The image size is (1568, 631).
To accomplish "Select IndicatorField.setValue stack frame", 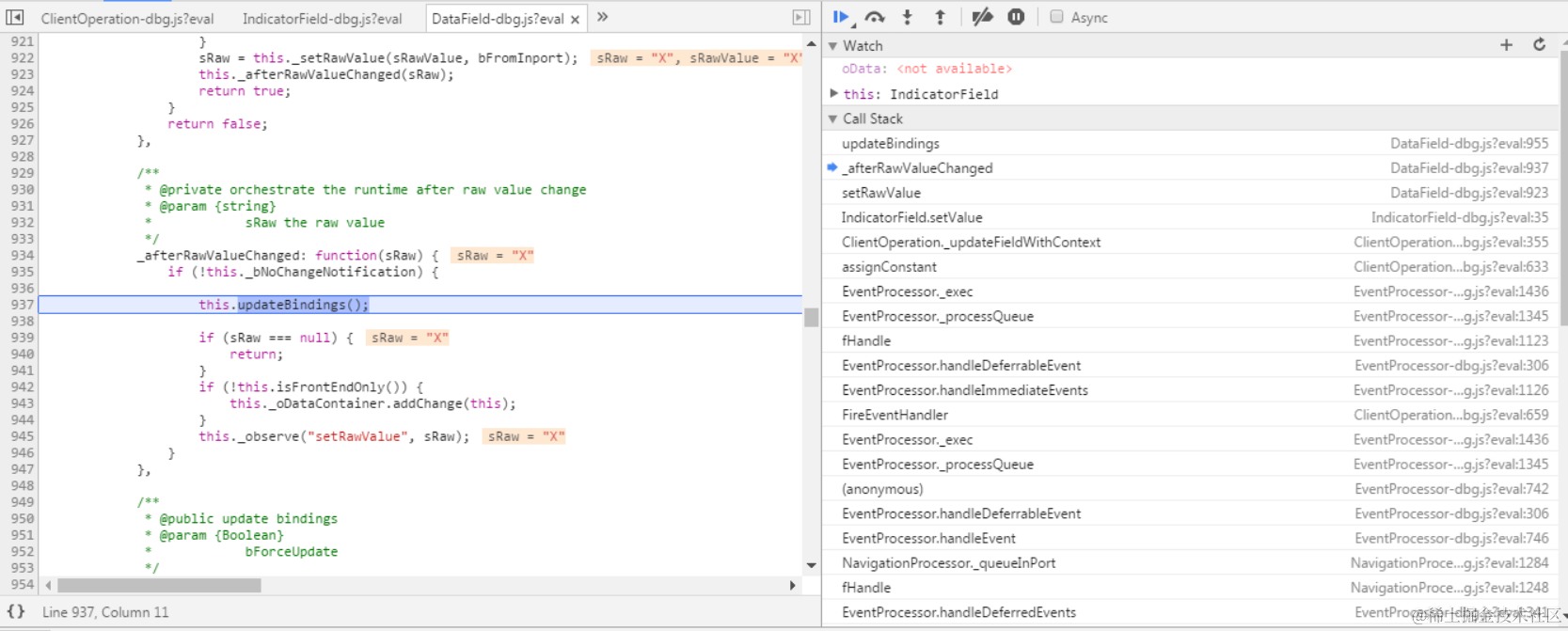I will click(1190, 217).
